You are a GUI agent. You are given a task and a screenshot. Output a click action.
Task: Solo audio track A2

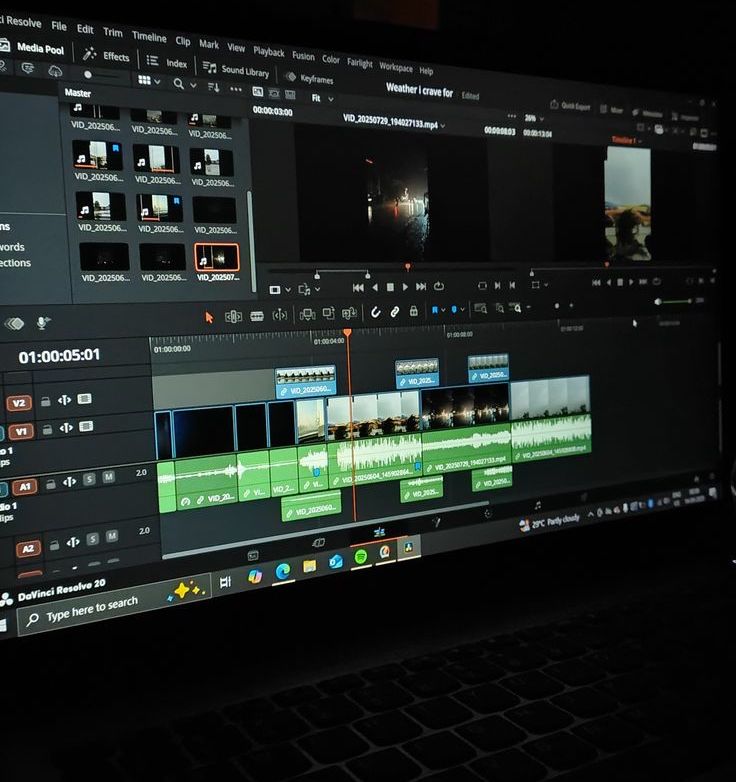pyautogui.click(x=93, y=539)
